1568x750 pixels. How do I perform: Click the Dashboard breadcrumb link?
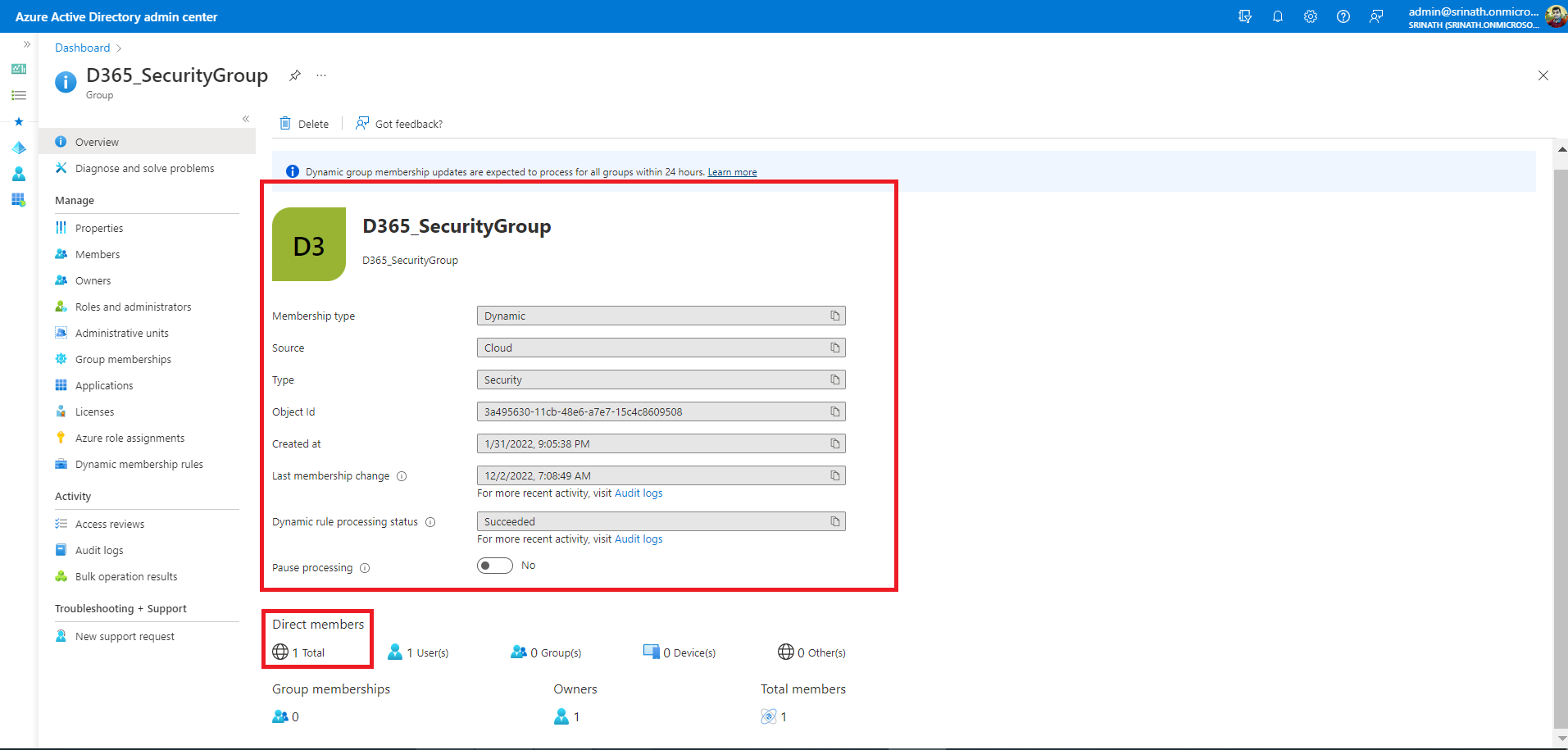82,48
